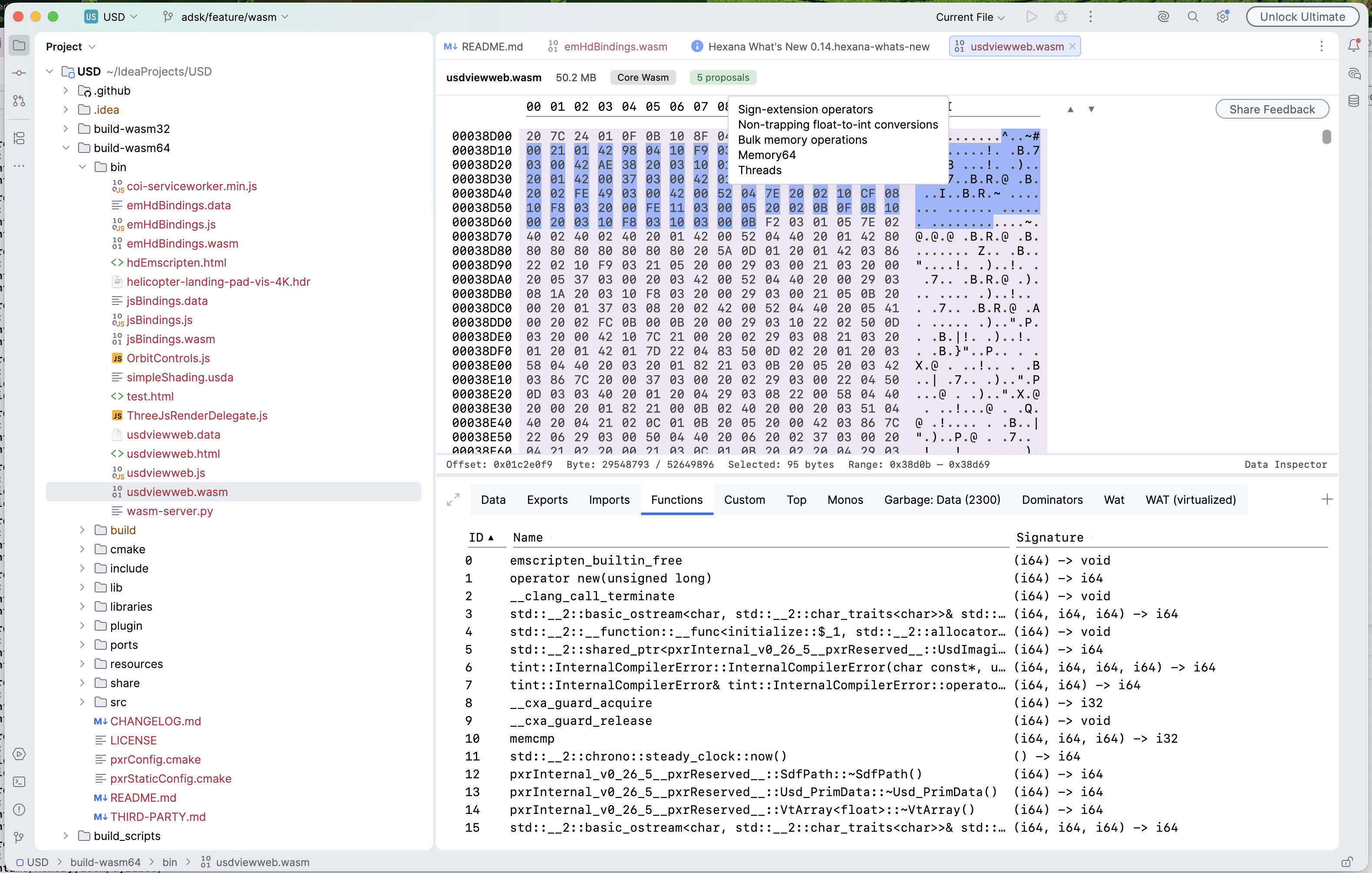This screenshot has width=1372, height=873.
Task: Click the Core Wasm badge
Action: [643, 77]
